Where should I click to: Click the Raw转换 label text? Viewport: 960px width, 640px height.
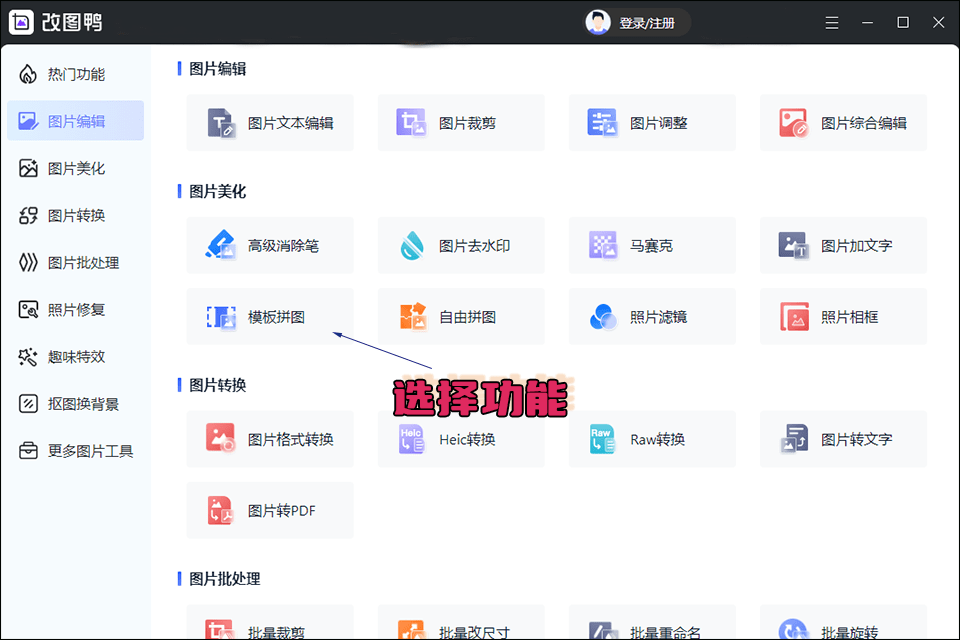click(658, 439)
